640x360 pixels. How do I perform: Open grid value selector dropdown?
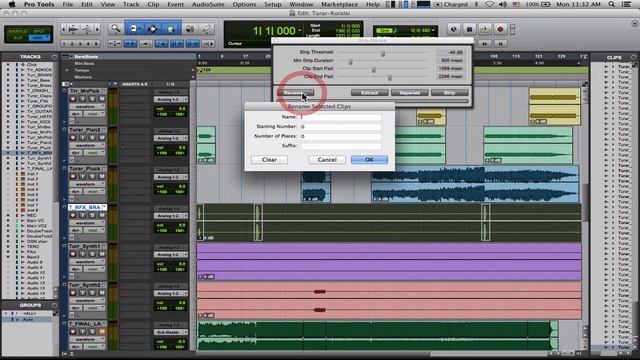[x=433, y=30]
